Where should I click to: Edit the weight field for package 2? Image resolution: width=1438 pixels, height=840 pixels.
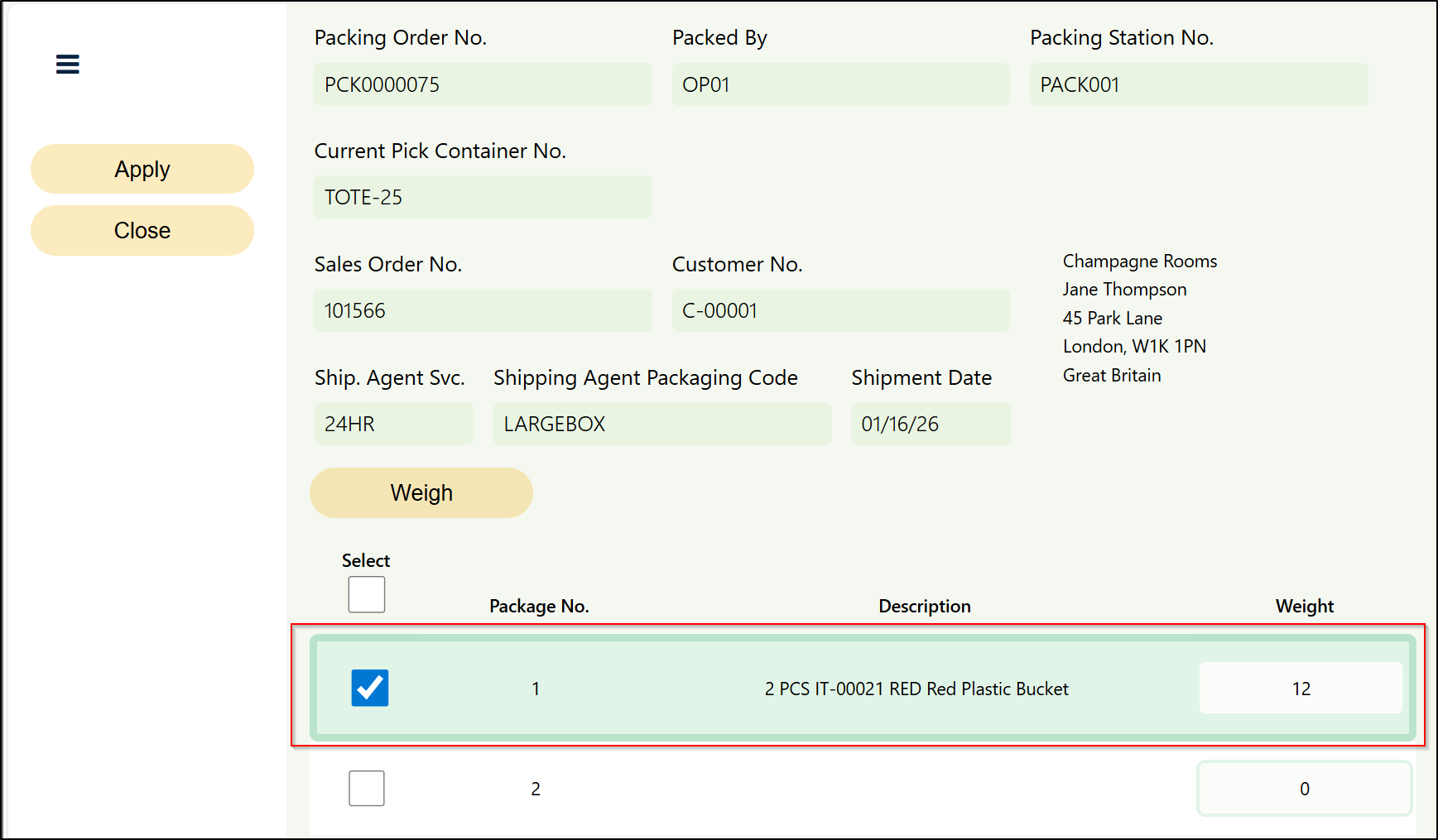coord(1304,789)
